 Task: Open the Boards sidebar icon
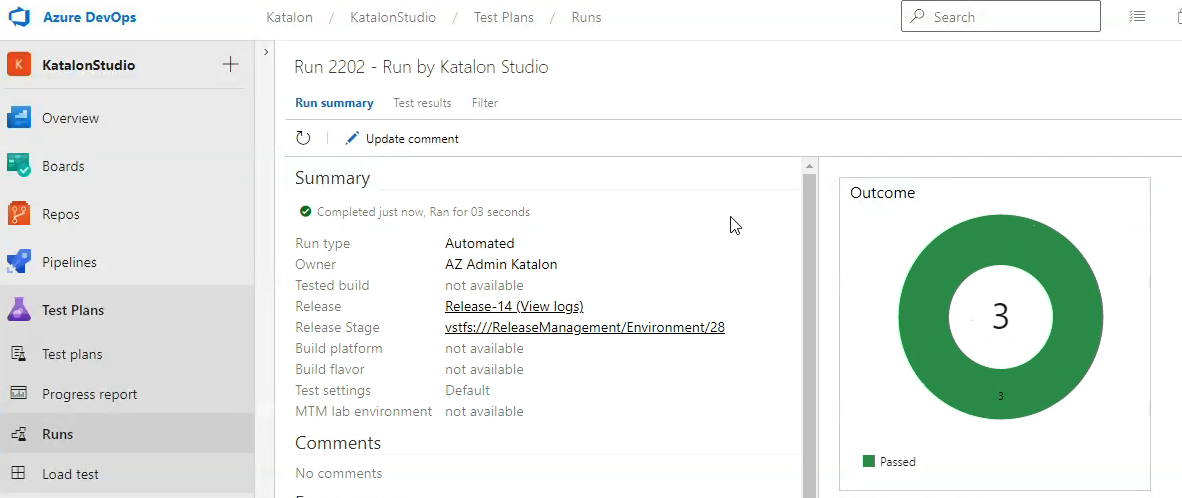19,166
